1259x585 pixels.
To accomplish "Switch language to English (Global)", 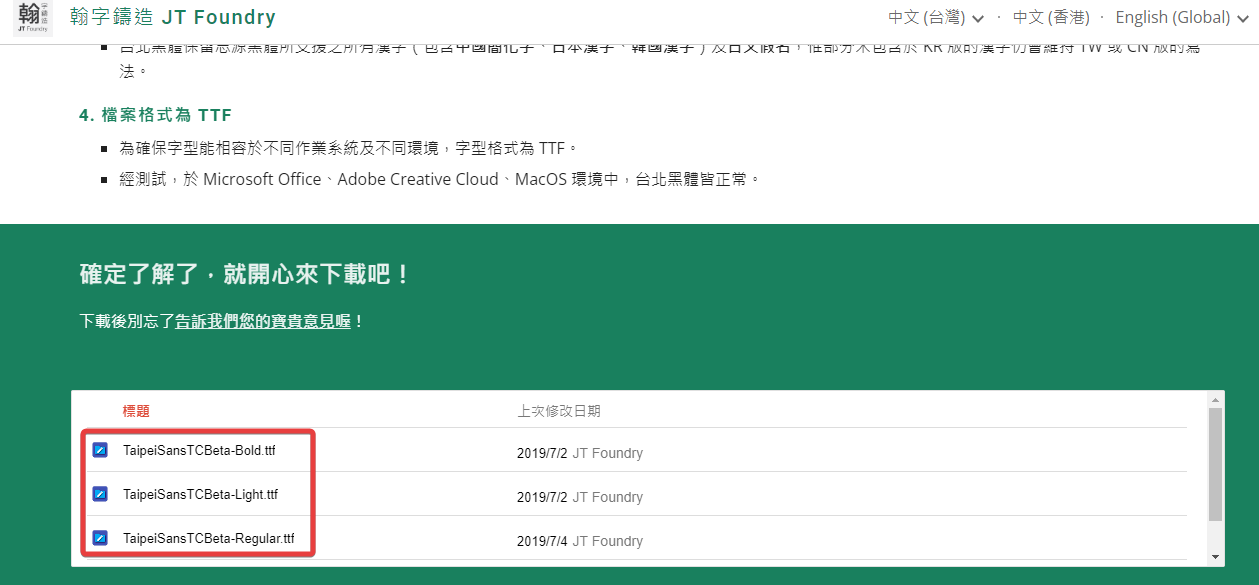I will (1172, 17).
